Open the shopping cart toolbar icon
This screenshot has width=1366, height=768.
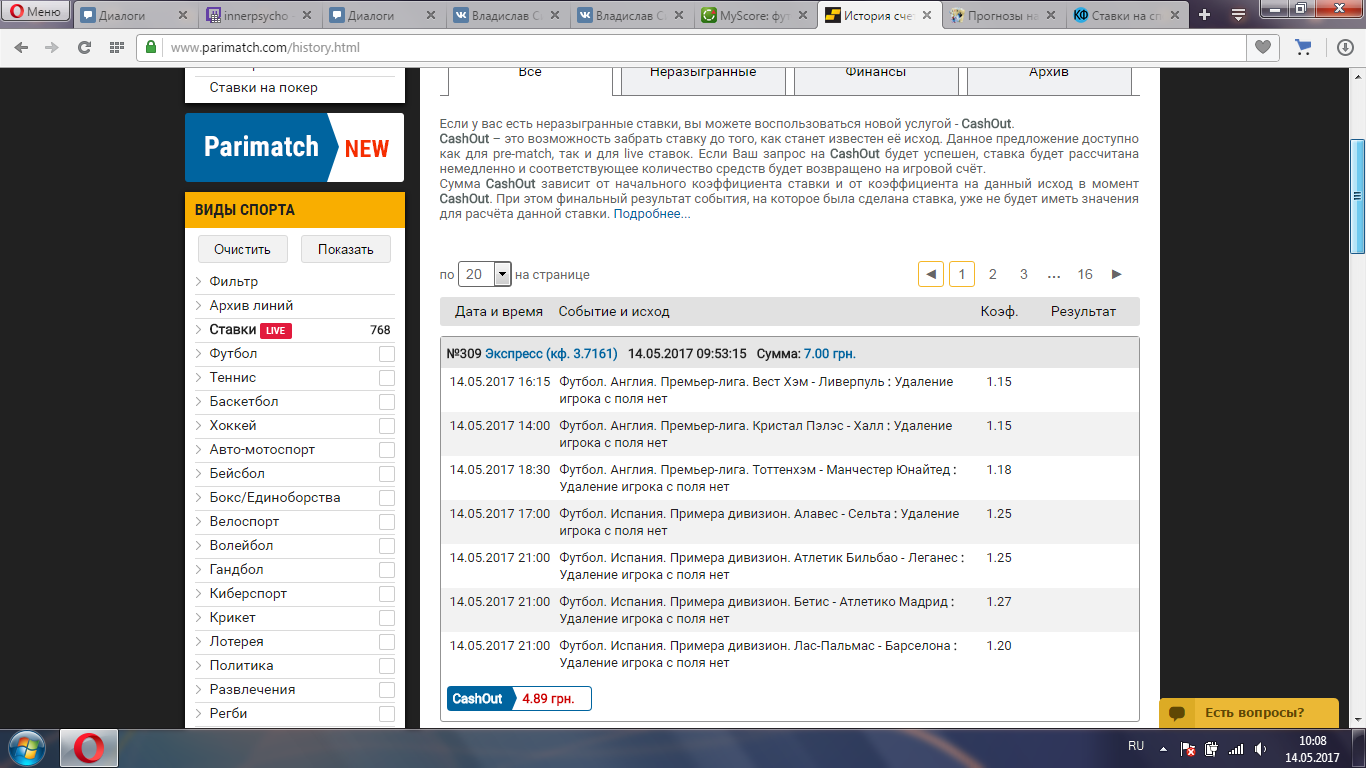(x=1303, y=47)
